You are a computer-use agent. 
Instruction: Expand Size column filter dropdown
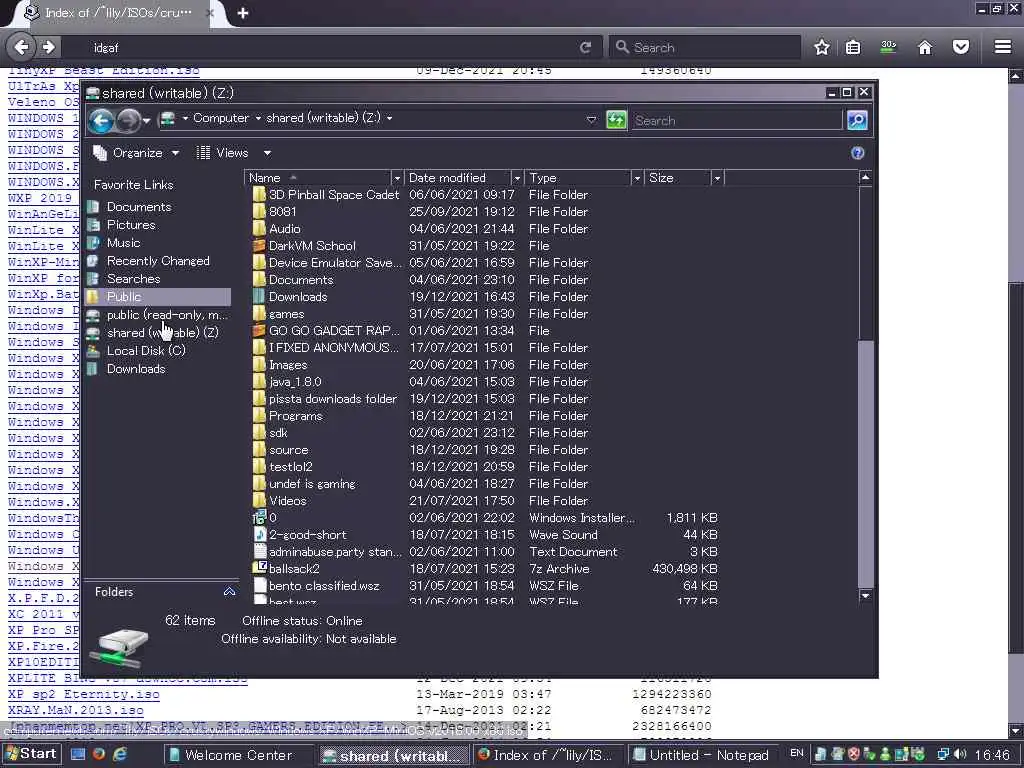(716, 178)
